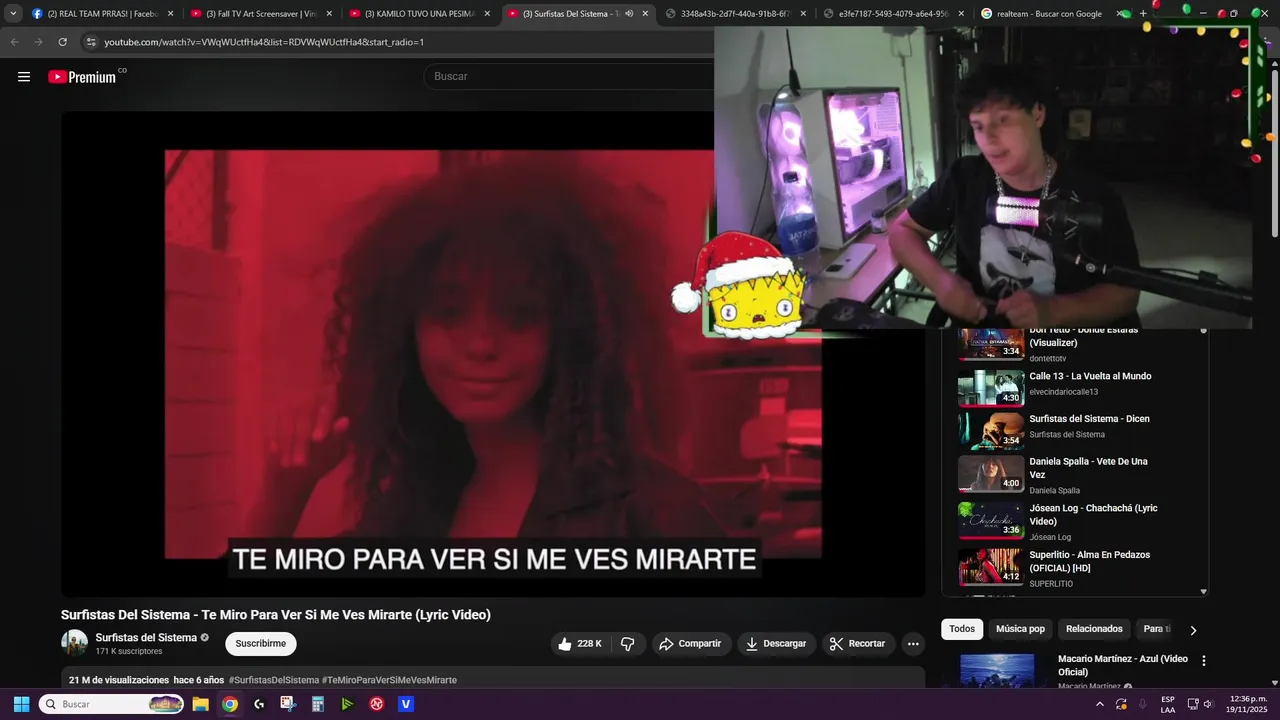Select the Música pop filter chip
This screenshot has width=1280, height=720.
[x=1020, y=629]
